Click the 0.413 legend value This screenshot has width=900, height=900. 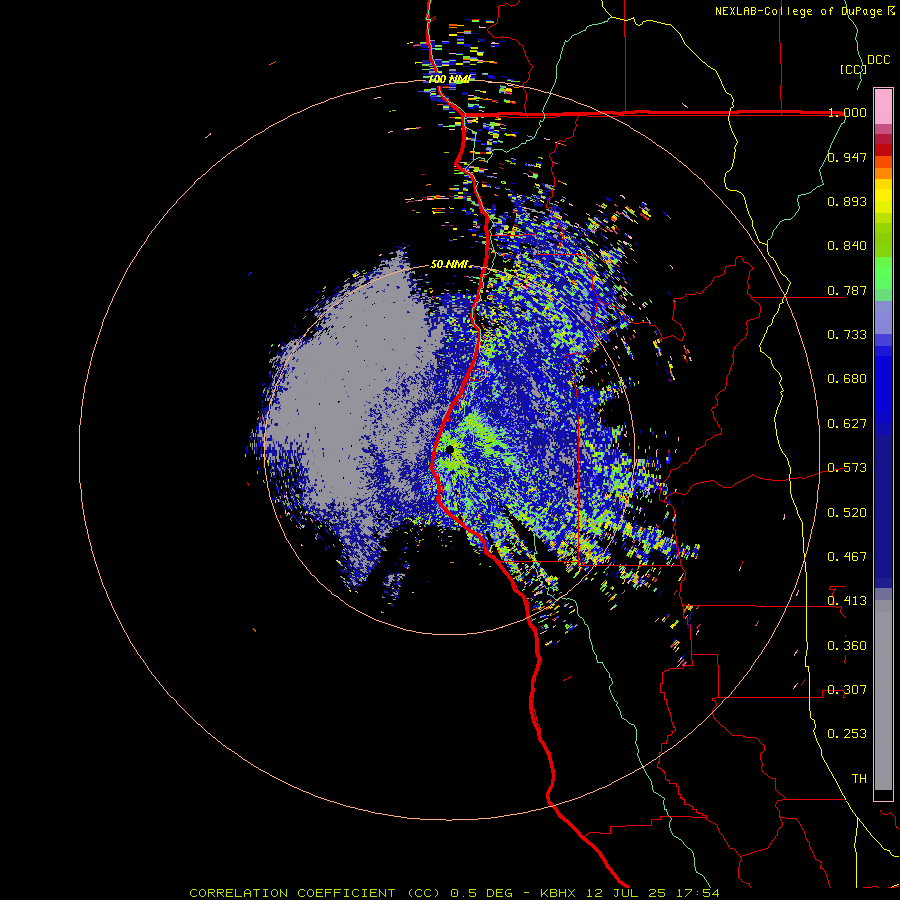click(x=847, y=601)
